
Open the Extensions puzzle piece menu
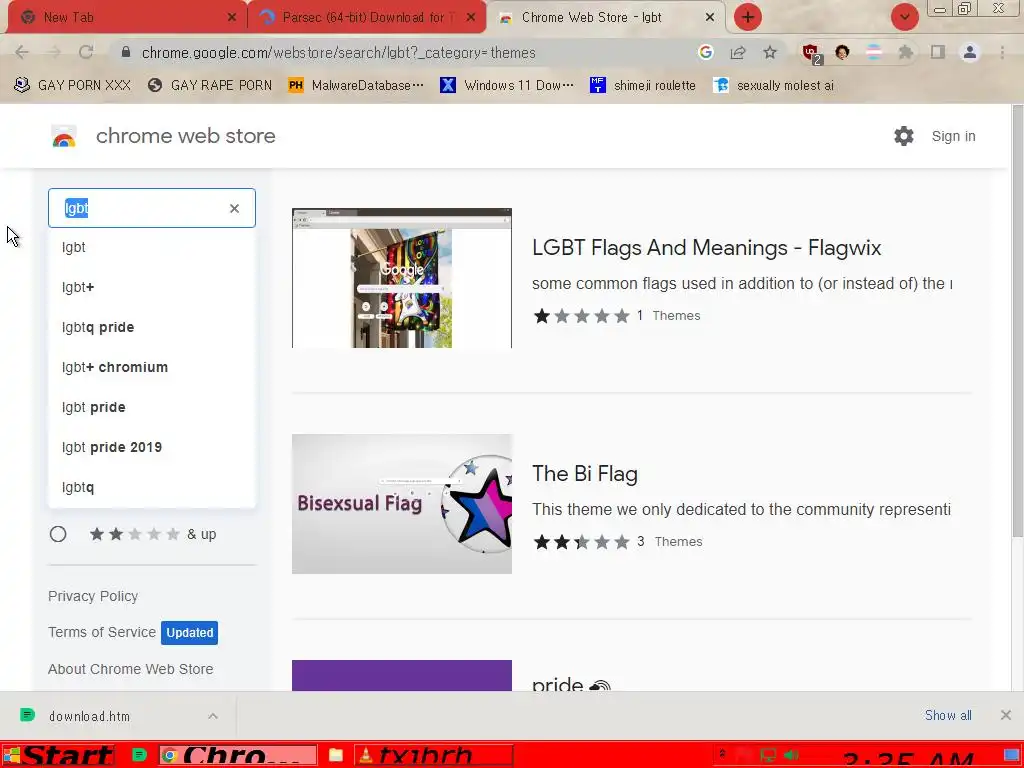pos(906,52)
